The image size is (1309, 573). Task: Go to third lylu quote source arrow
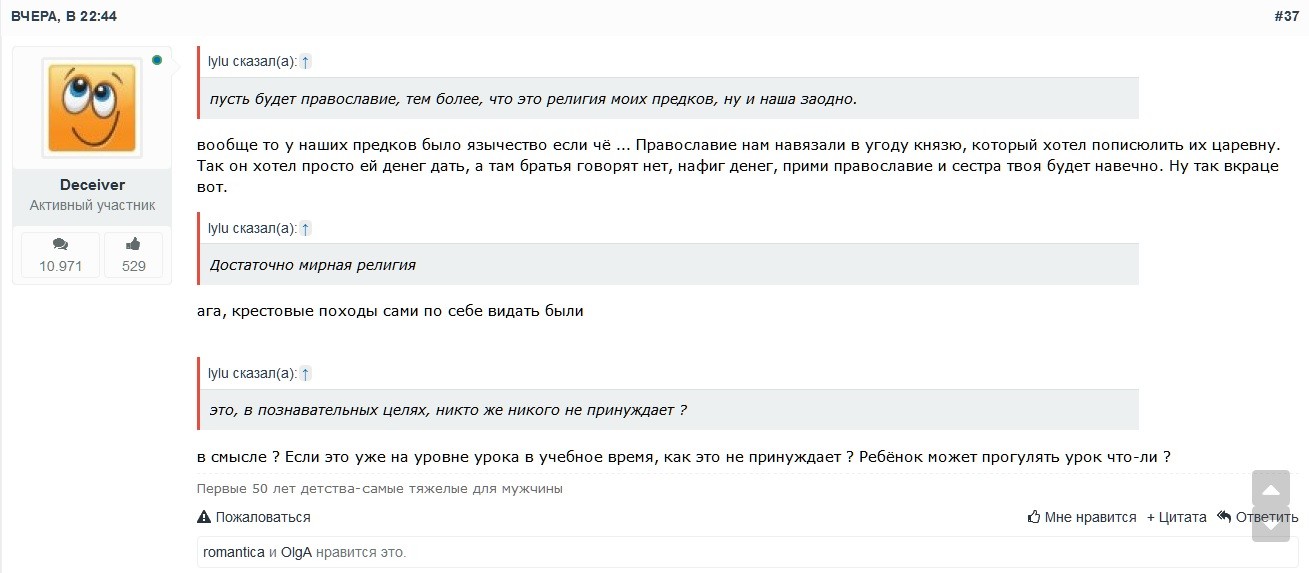(306, 374)
